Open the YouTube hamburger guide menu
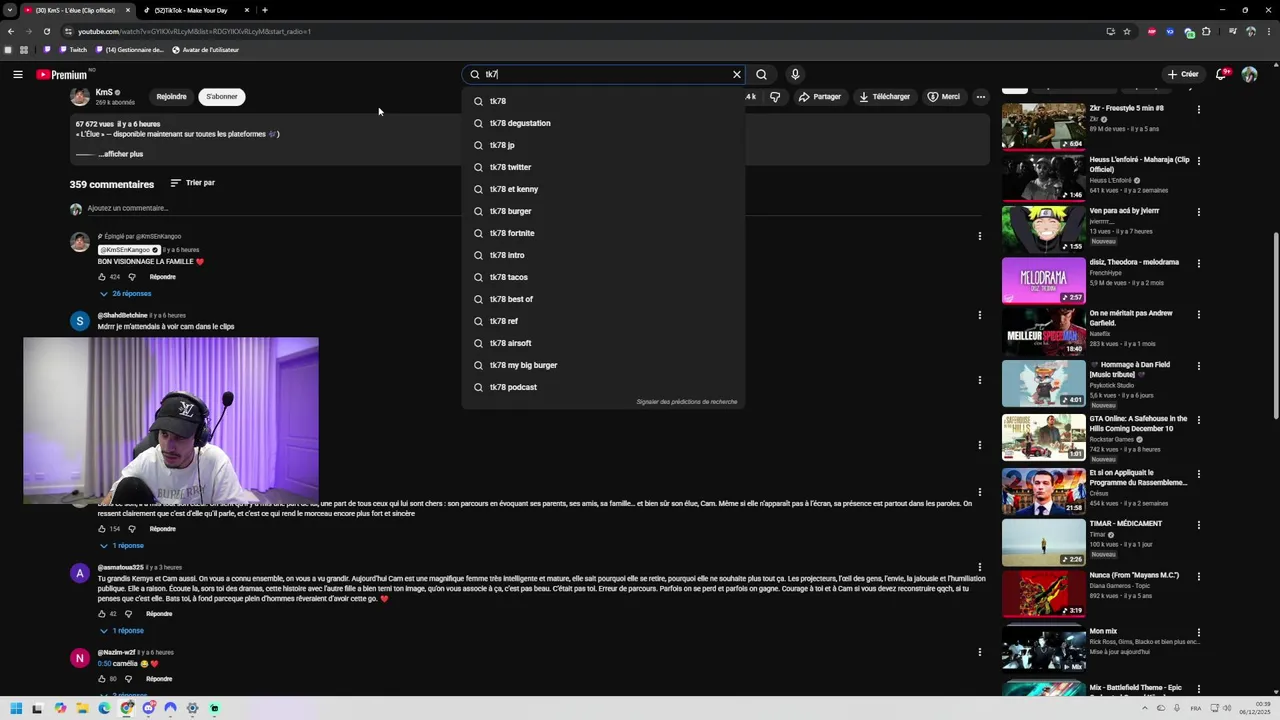Viewport: 1280px width, 720px height. click(x=17, y=74)
